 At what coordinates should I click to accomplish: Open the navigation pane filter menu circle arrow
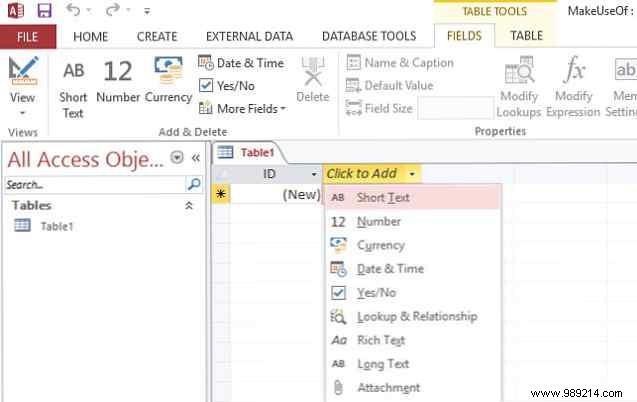point(177,157)
